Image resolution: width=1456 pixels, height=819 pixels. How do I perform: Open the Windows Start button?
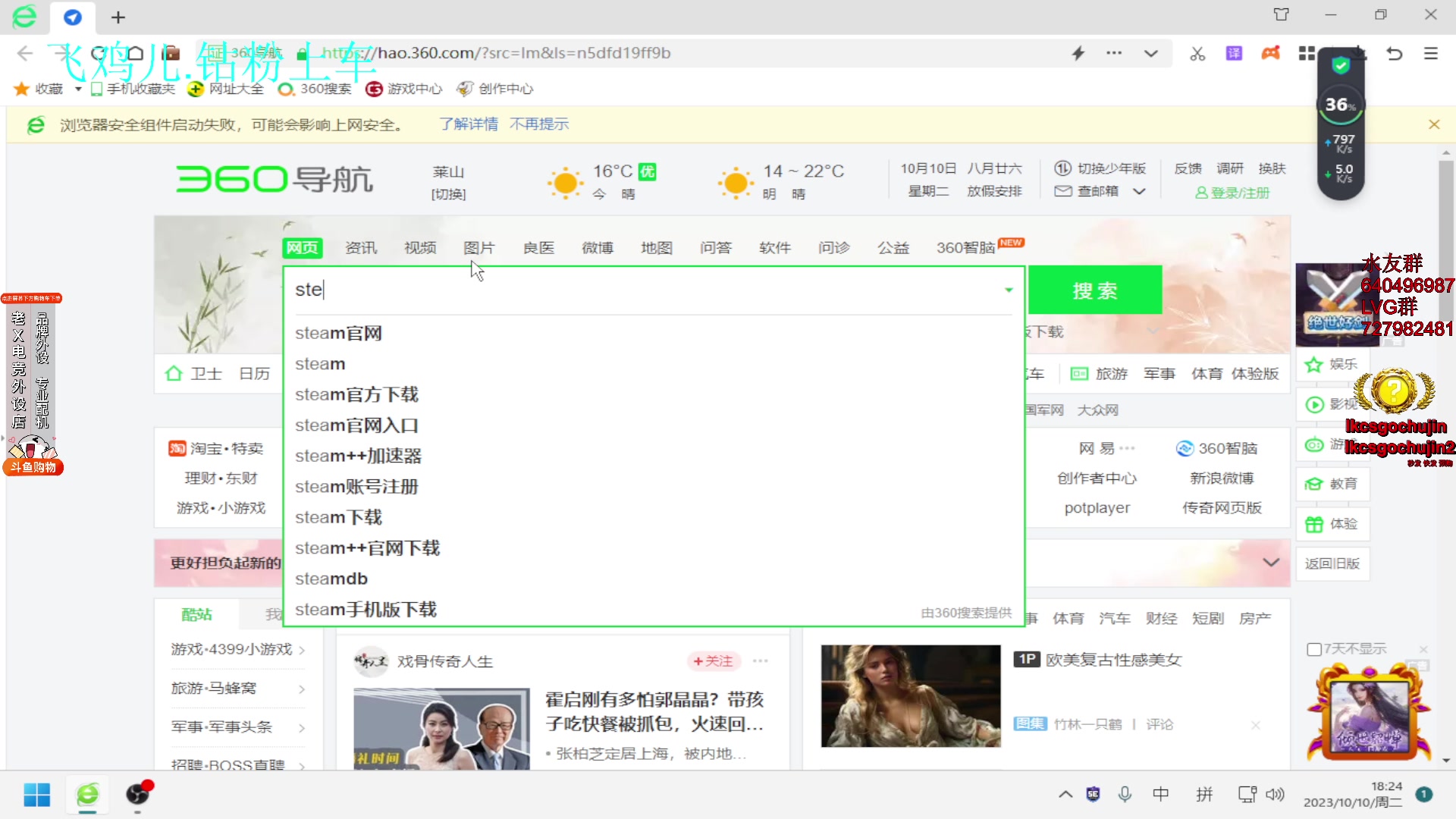pos(36,795)
